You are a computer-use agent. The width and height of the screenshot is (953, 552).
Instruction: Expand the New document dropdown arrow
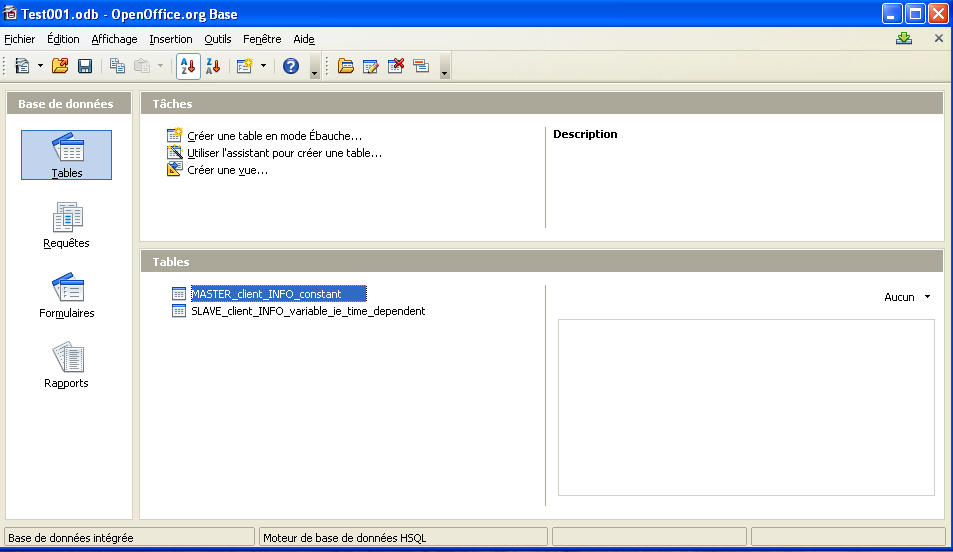(x=40, y=66)
